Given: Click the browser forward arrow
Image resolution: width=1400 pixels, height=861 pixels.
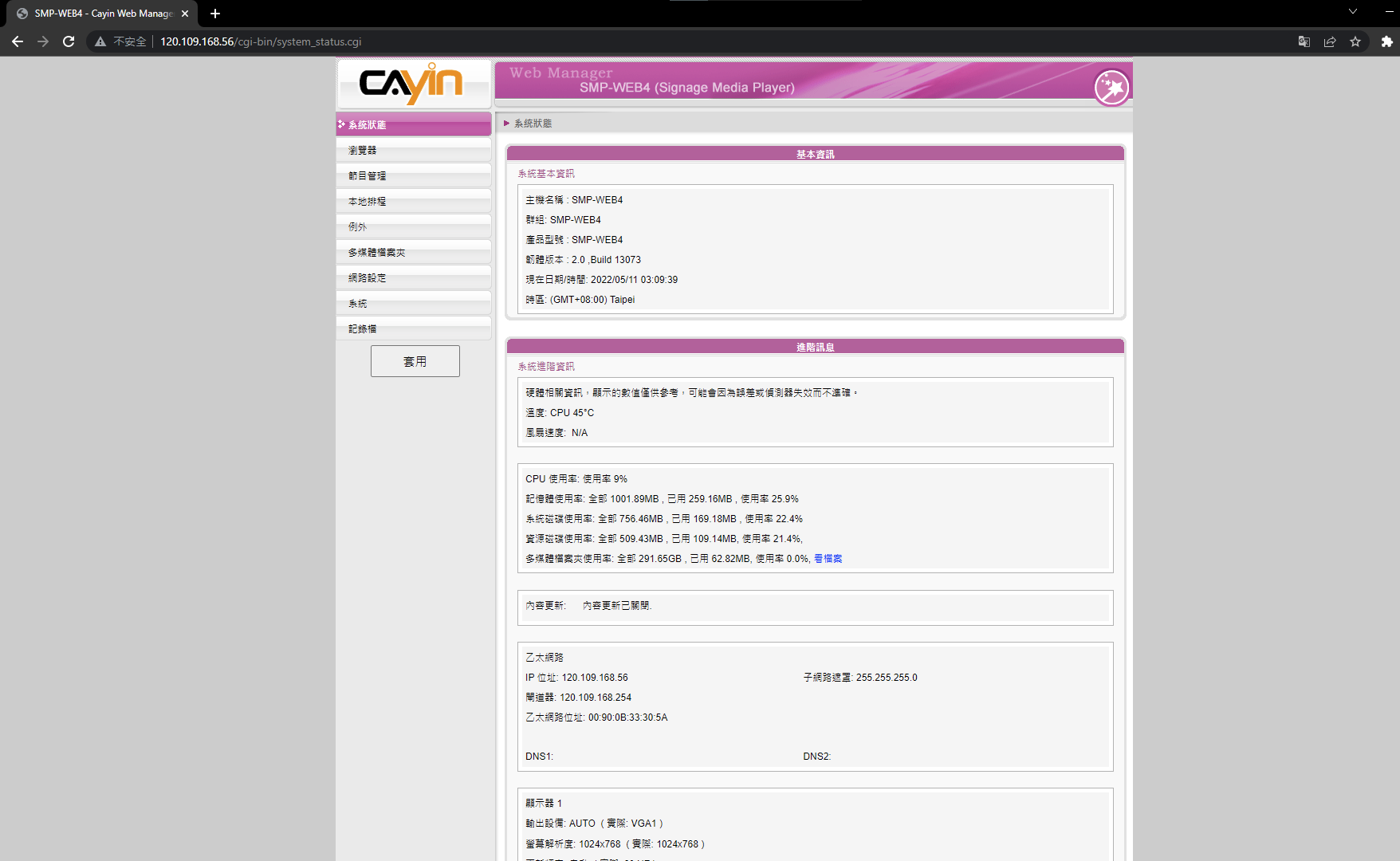Looking at the screenshot, I should [x=43, y=41].
